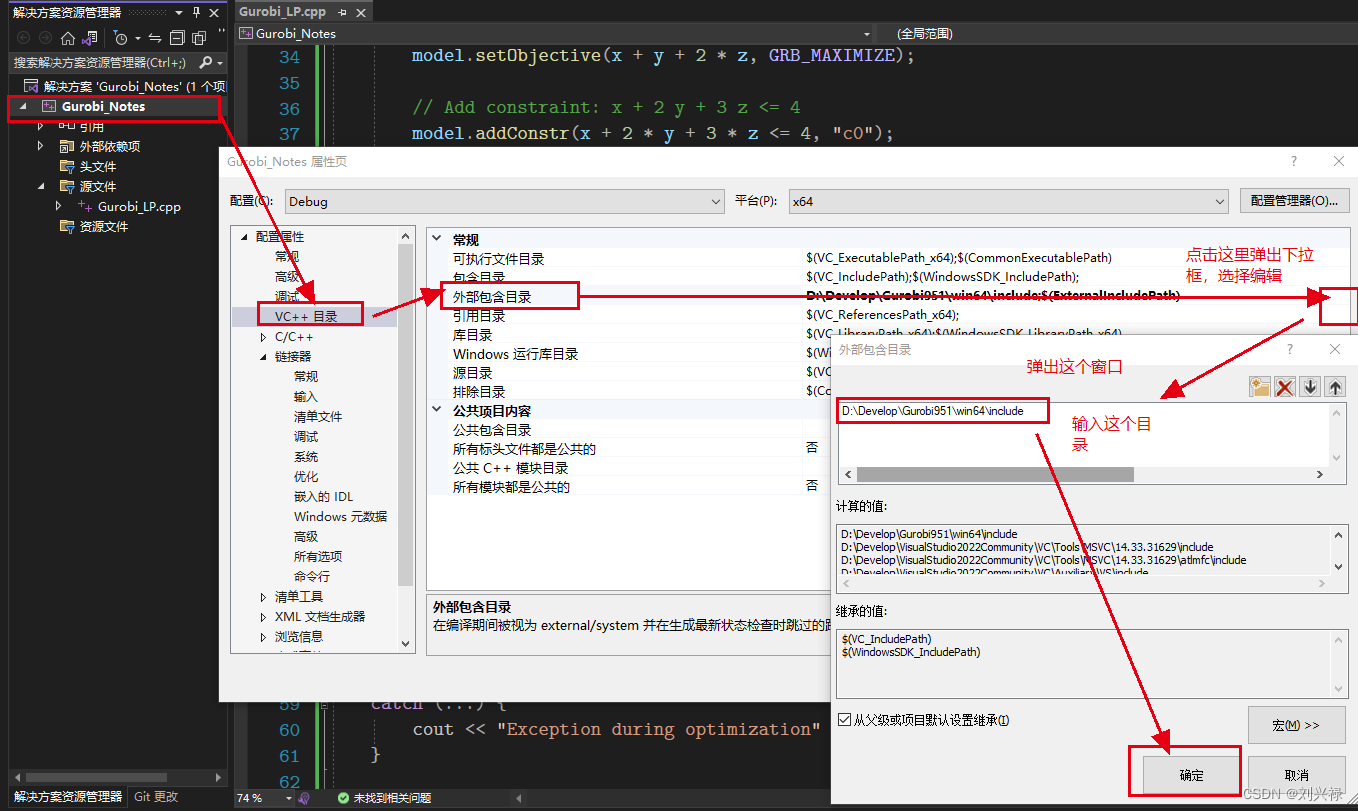The width and height of the screenshot is (1358, 811).
Task: Collapse all nodes in Solution Explorer toolbar
Action: click(x=177, y=38)
